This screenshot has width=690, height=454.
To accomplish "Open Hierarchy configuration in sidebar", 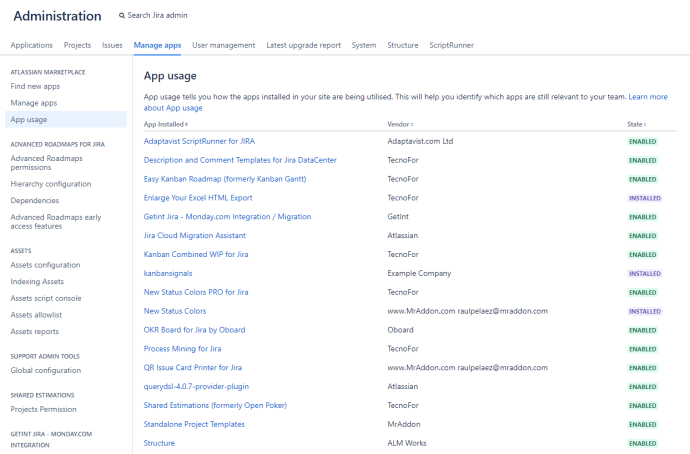I will (50, 183).
